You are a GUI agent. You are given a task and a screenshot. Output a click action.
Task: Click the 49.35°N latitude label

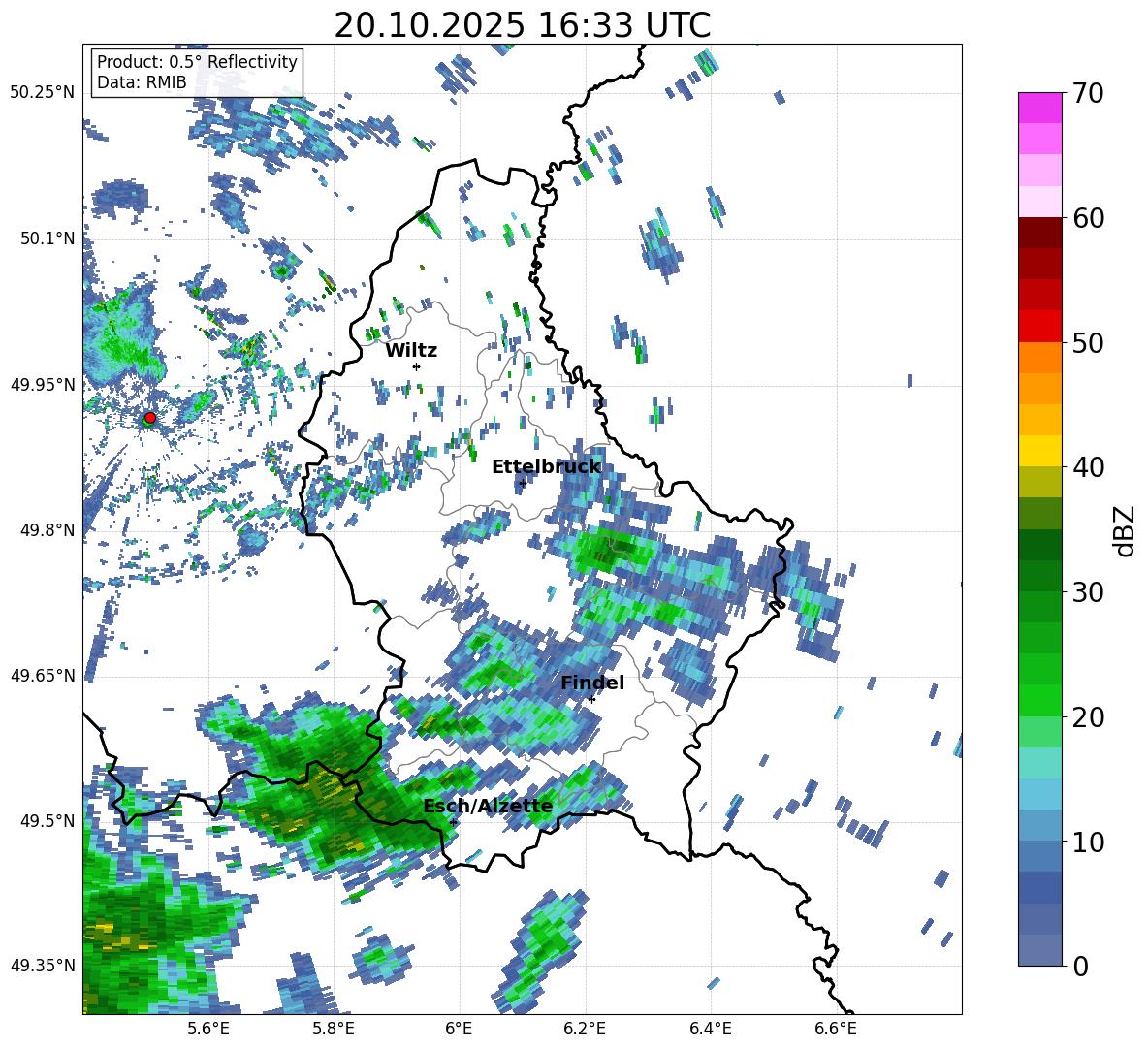pyautogui.click(x=44, y=966)
